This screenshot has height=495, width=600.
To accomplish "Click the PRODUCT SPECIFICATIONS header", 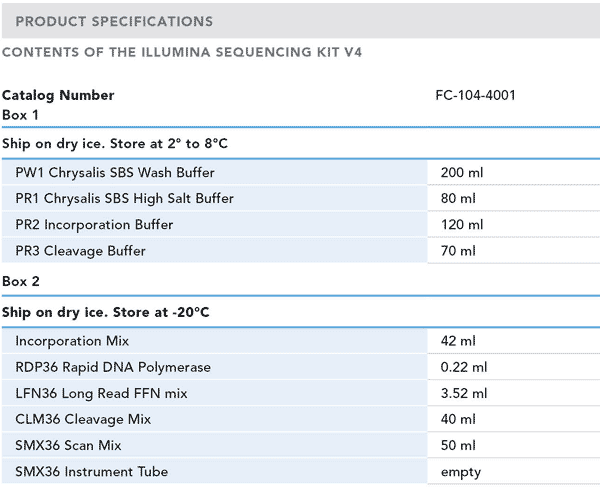I will tap(114, 21).
